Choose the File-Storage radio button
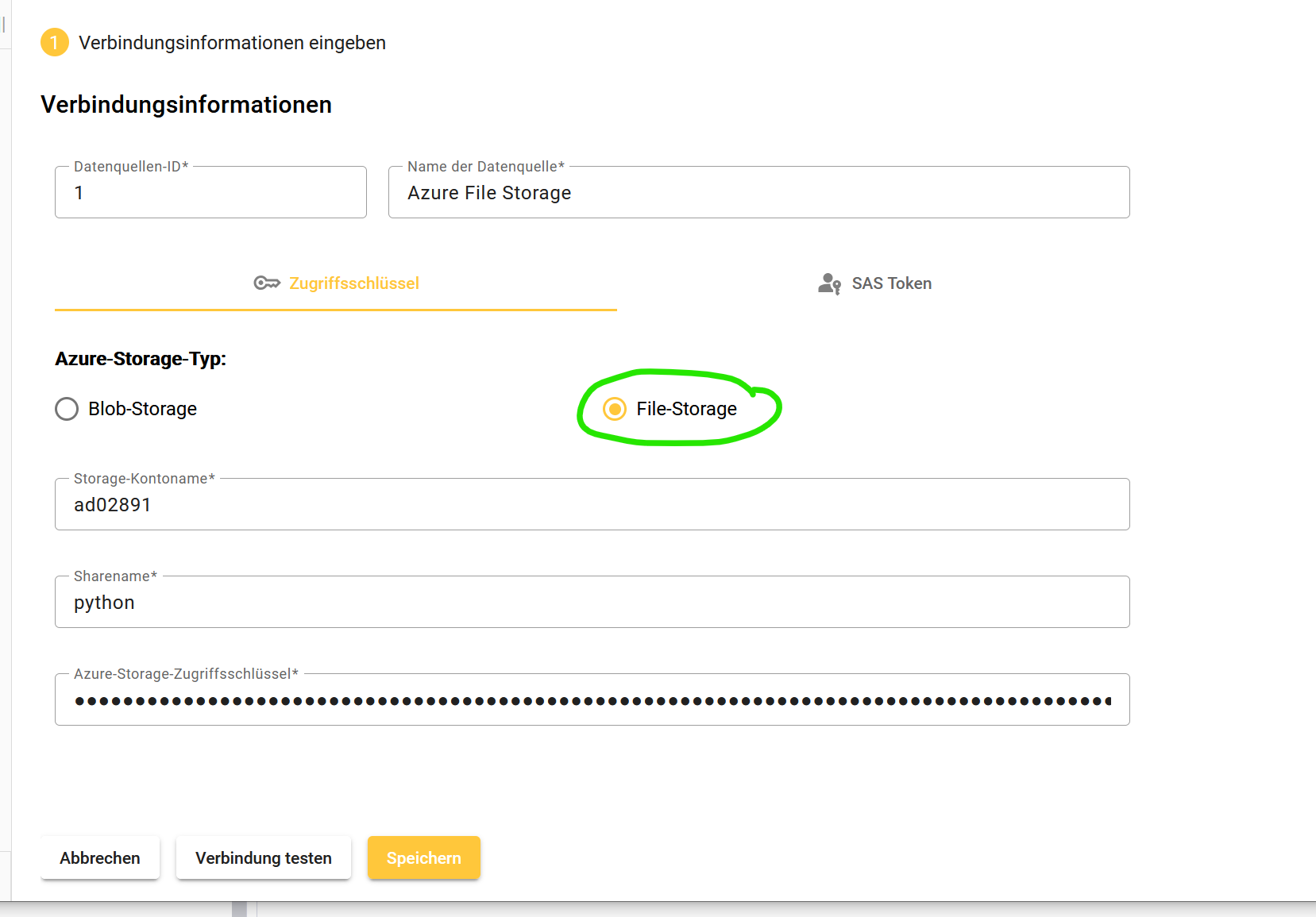This screenshot has height=917, width=1316. tap(615, 409)
